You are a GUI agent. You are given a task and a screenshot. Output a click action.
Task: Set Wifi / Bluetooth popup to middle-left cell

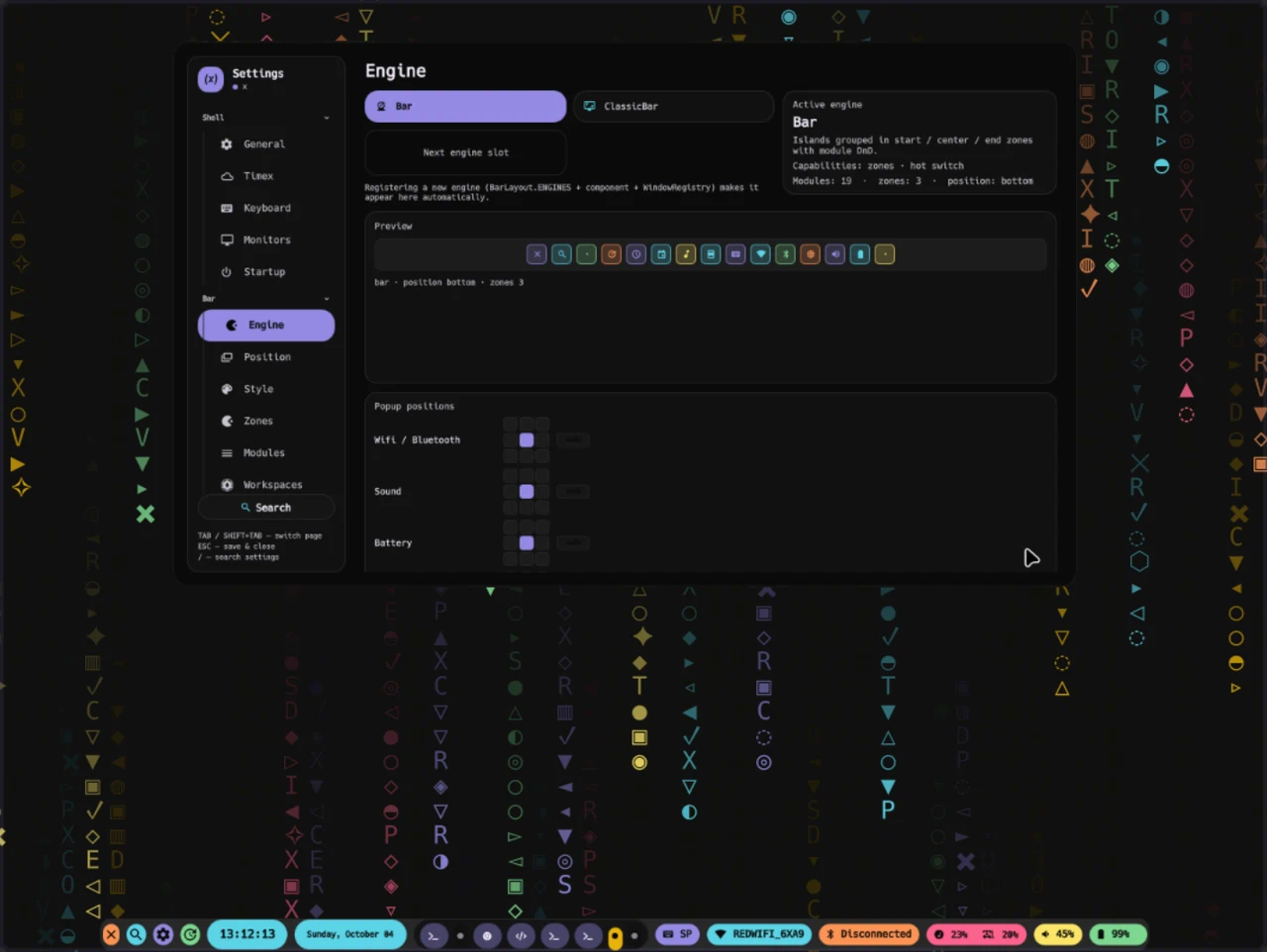coord(511,440)
